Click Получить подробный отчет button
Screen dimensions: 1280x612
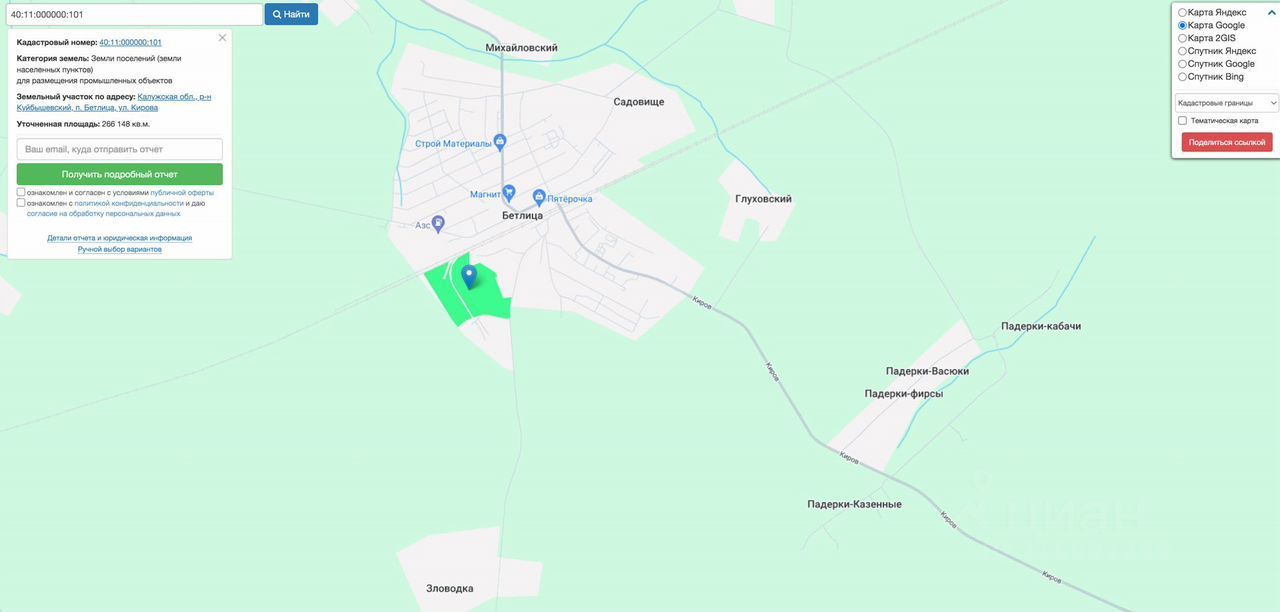(120, 174)
